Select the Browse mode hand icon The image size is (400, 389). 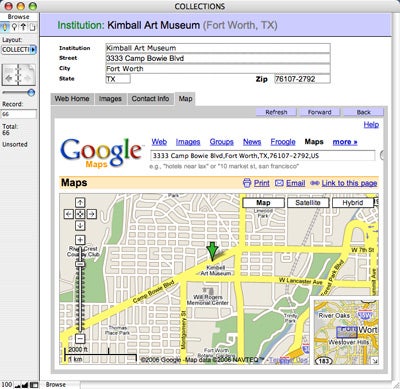point(5,27)
